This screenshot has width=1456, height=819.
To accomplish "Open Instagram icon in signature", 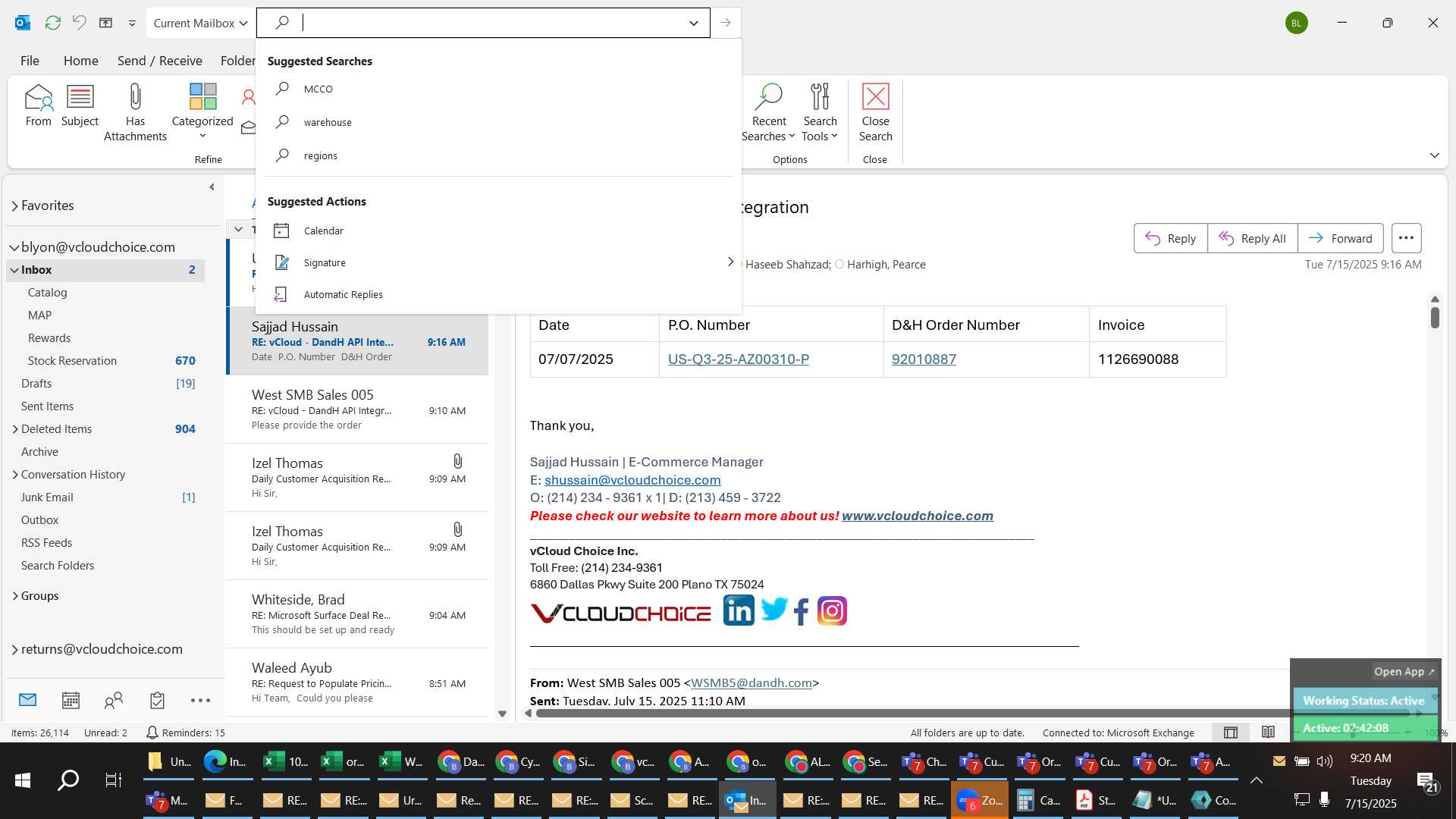I will tap(832, 610).
